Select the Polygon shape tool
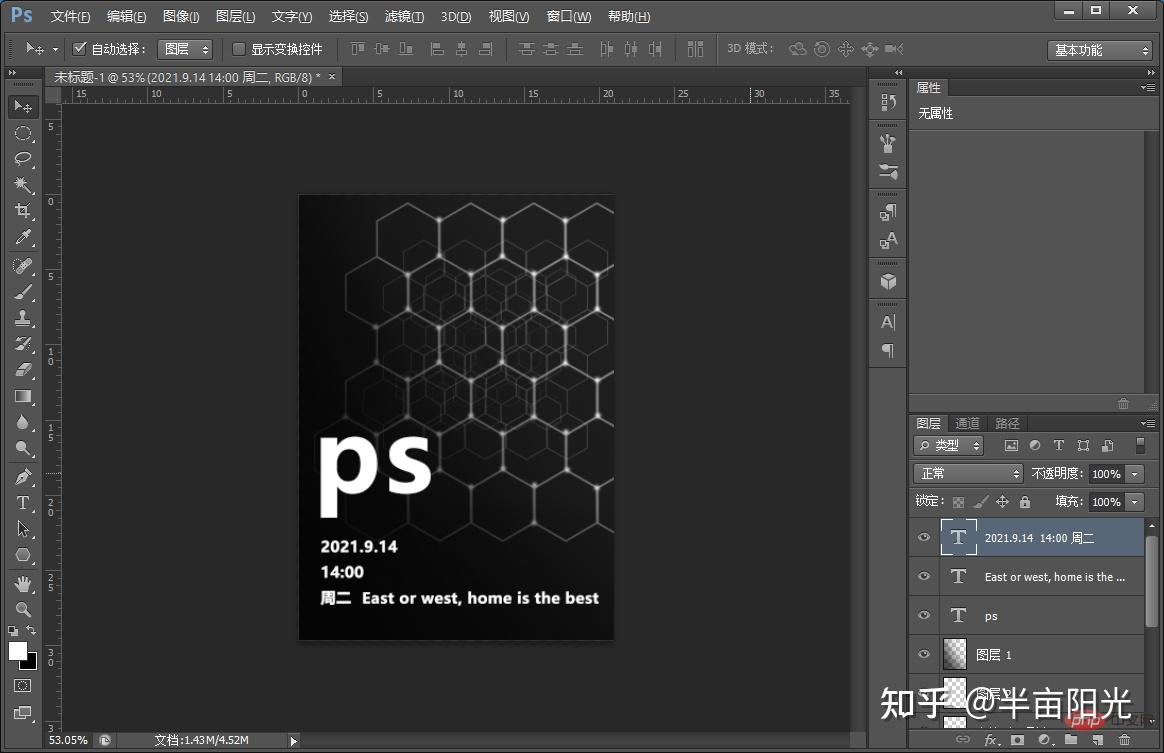 (x=23, y=555)
